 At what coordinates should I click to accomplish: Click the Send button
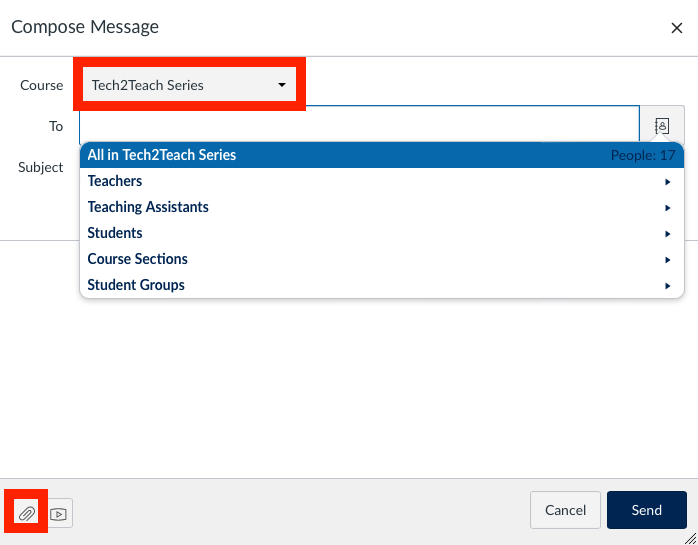tap(646, 510)
